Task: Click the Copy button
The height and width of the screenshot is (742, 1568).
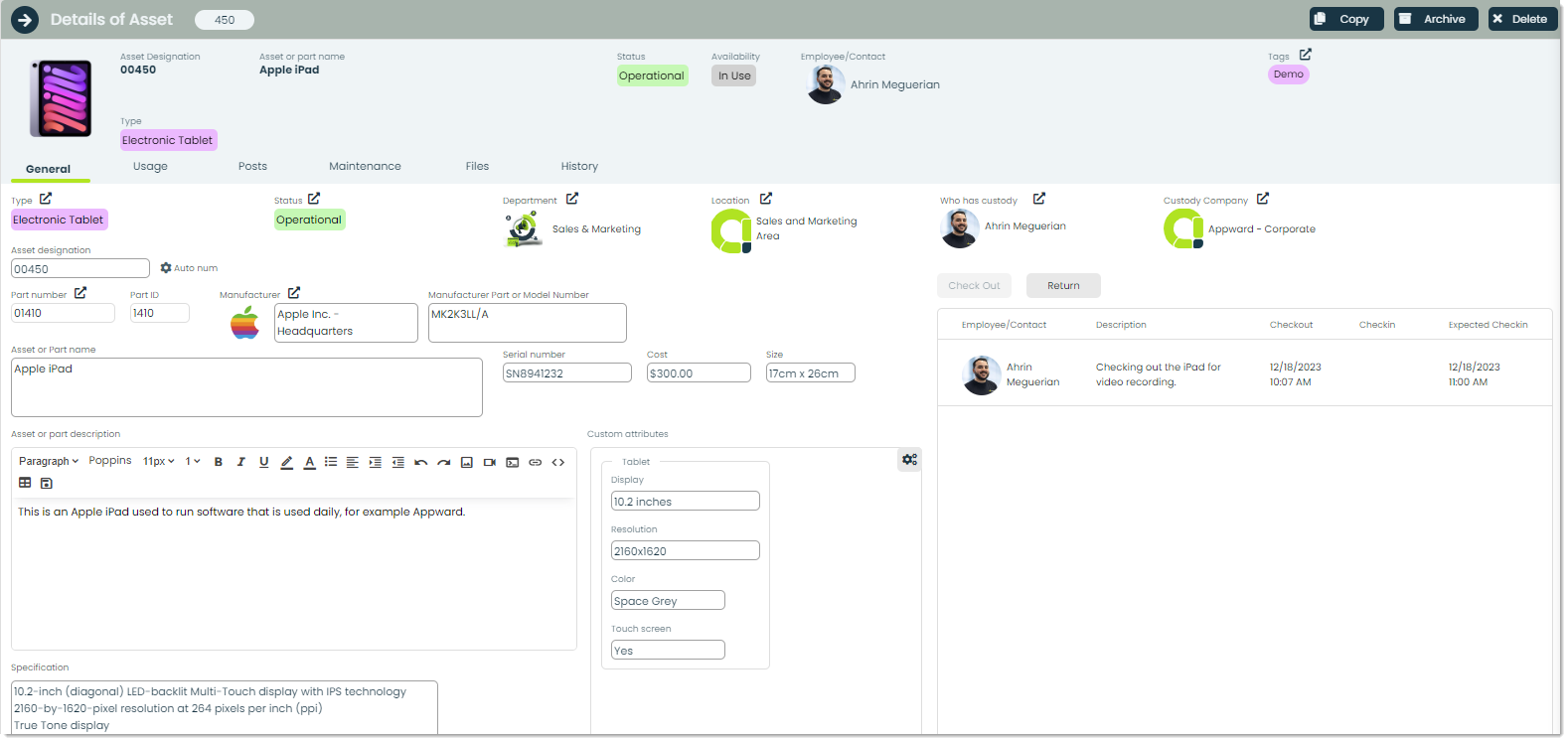Action: (x=1346, y=19)
